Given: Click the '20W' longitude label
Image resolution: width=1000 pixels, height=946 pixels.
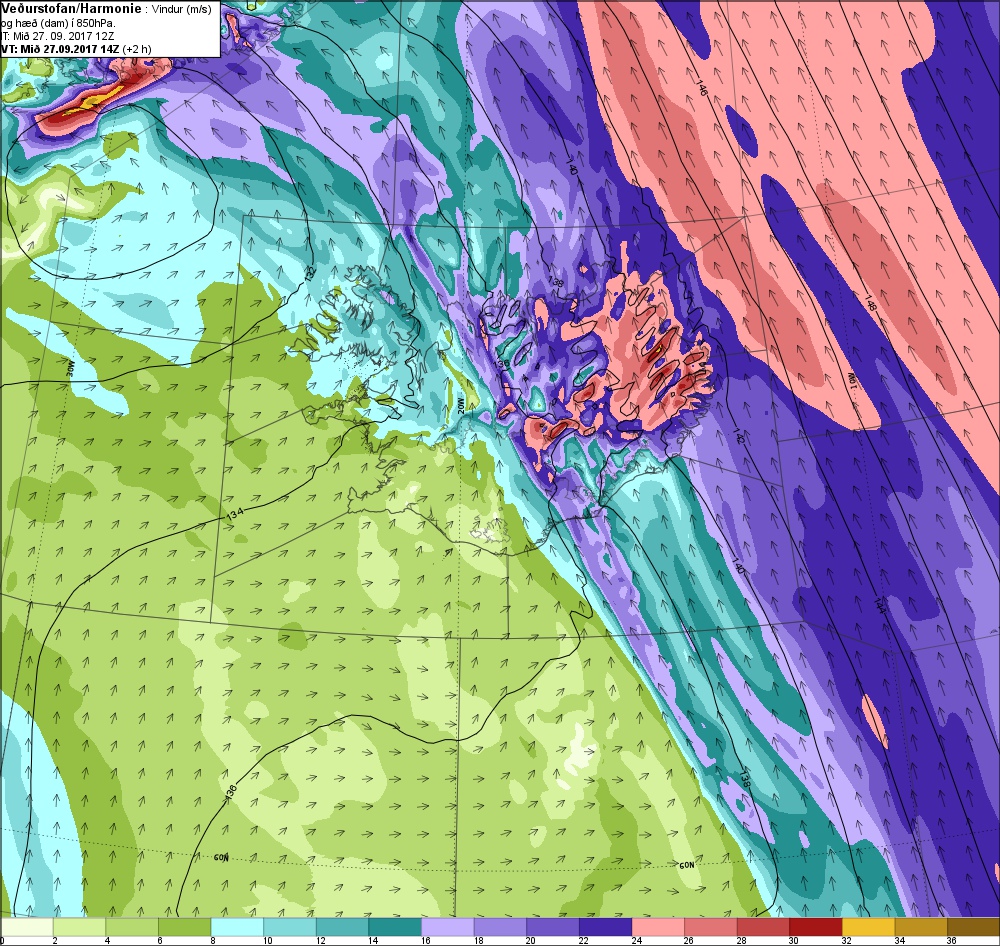Looking at the screenshot, I should 461,406.
